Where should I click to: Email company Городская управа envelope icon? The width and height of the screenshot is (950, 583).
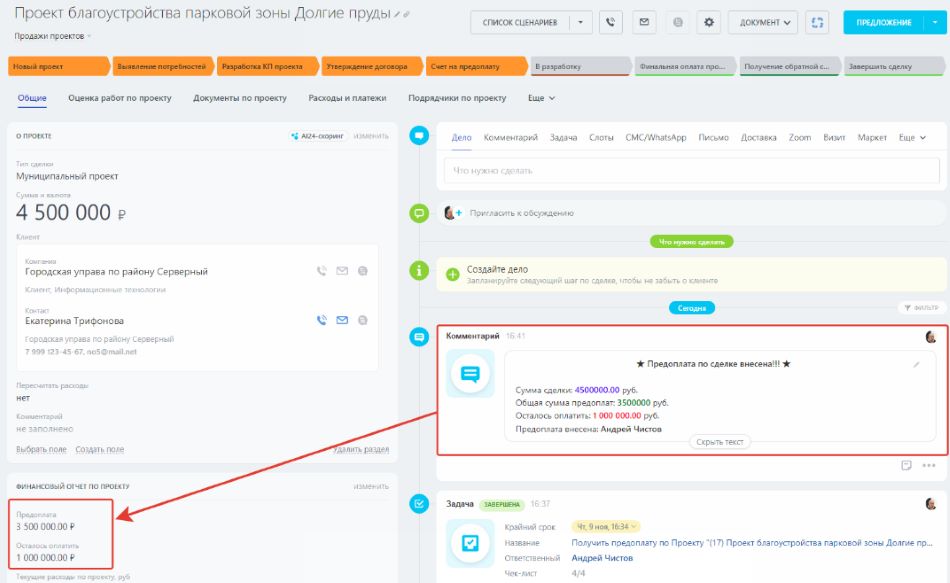click(342, 271)
